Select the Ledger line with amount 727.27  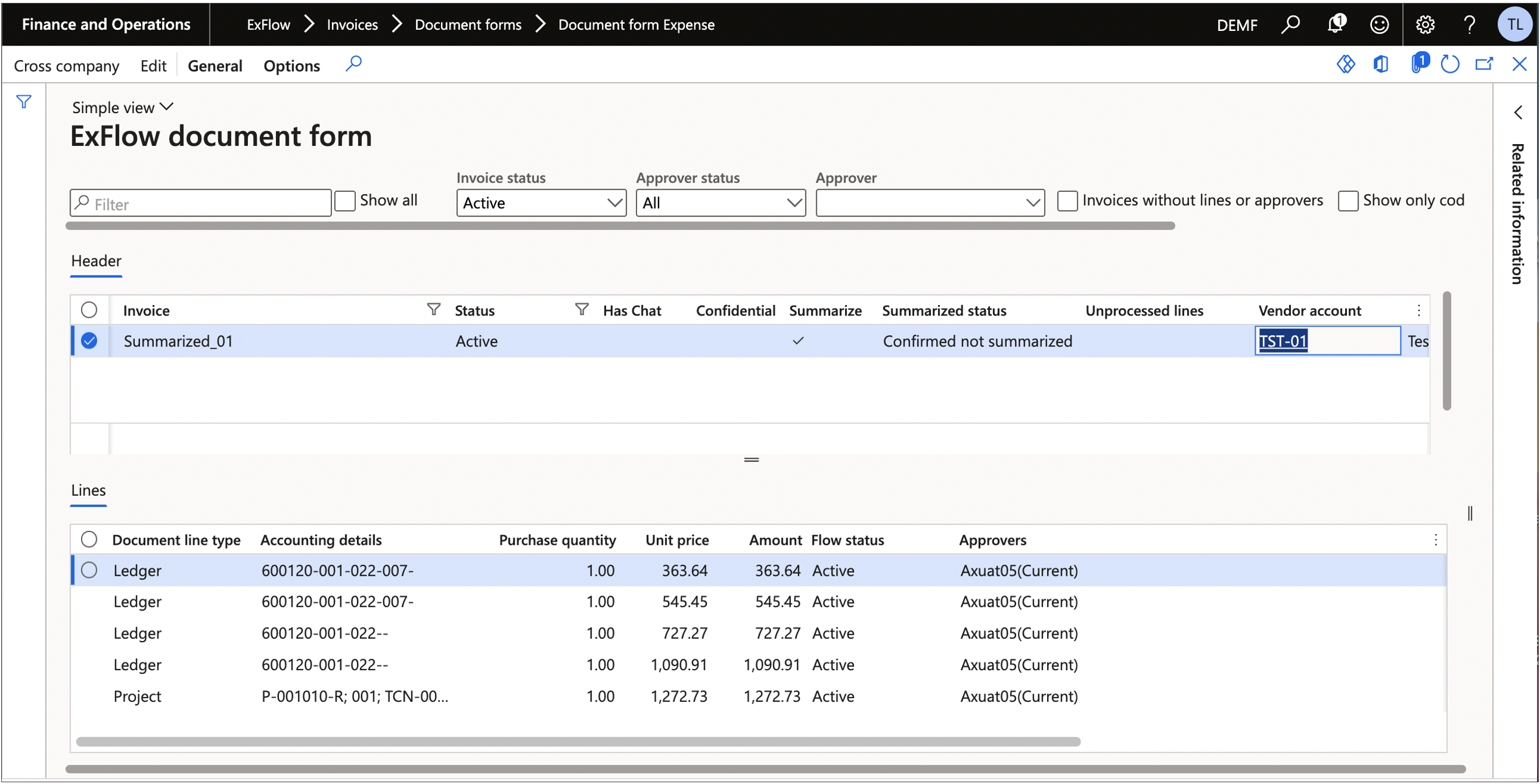[x=759, y=634]
